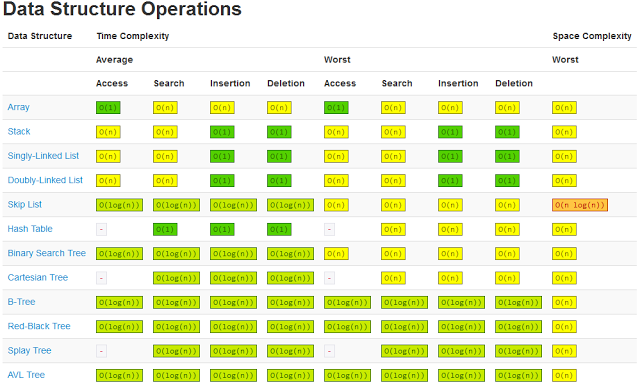Click the Time Complexity column header
Viewport: 640px width, 392px height.
tap(133, 36)
